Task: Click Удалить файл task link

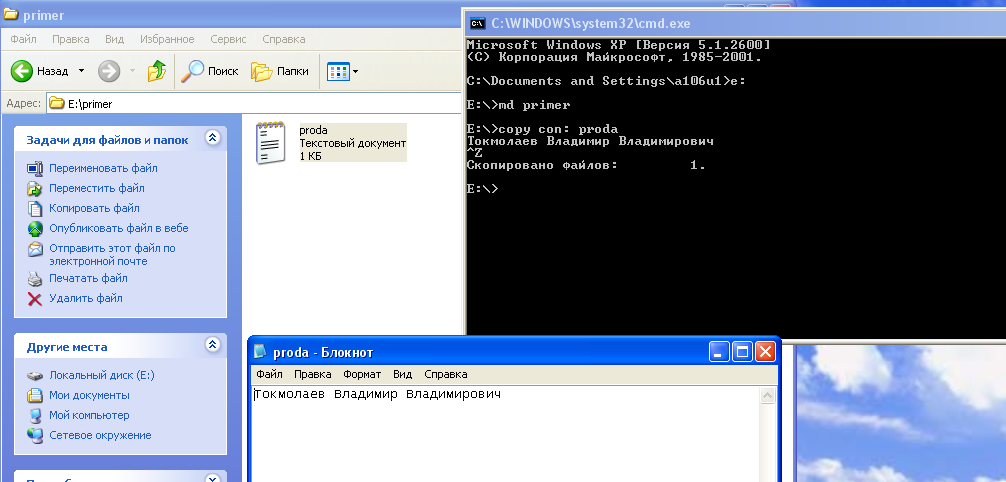Action: pos(85,298)
